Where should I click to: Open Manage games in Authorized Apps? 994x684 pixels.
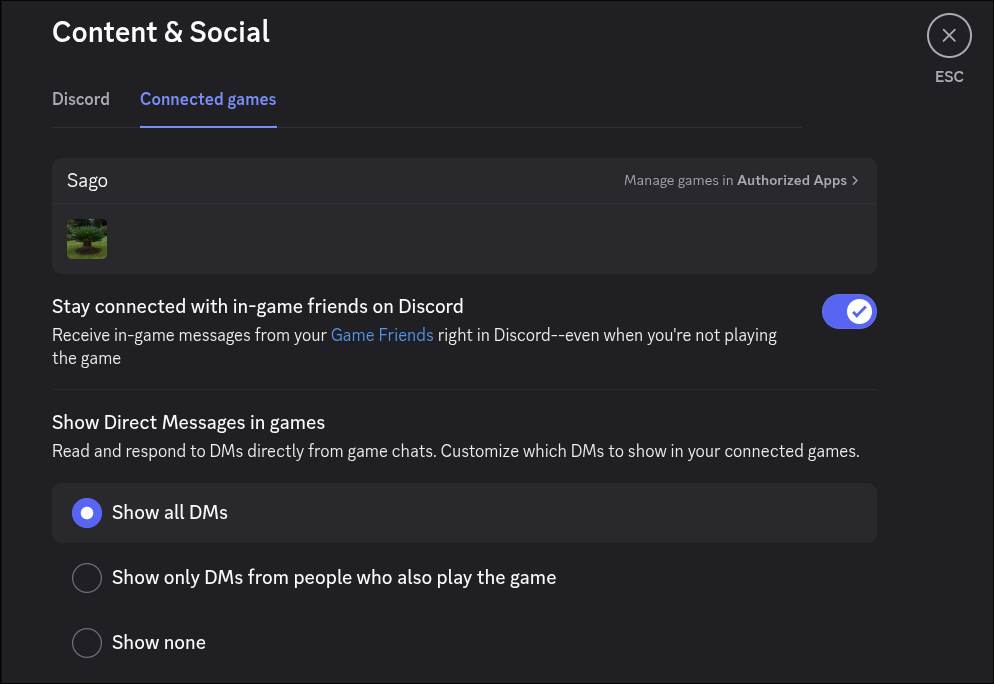(x=740, y=180)
